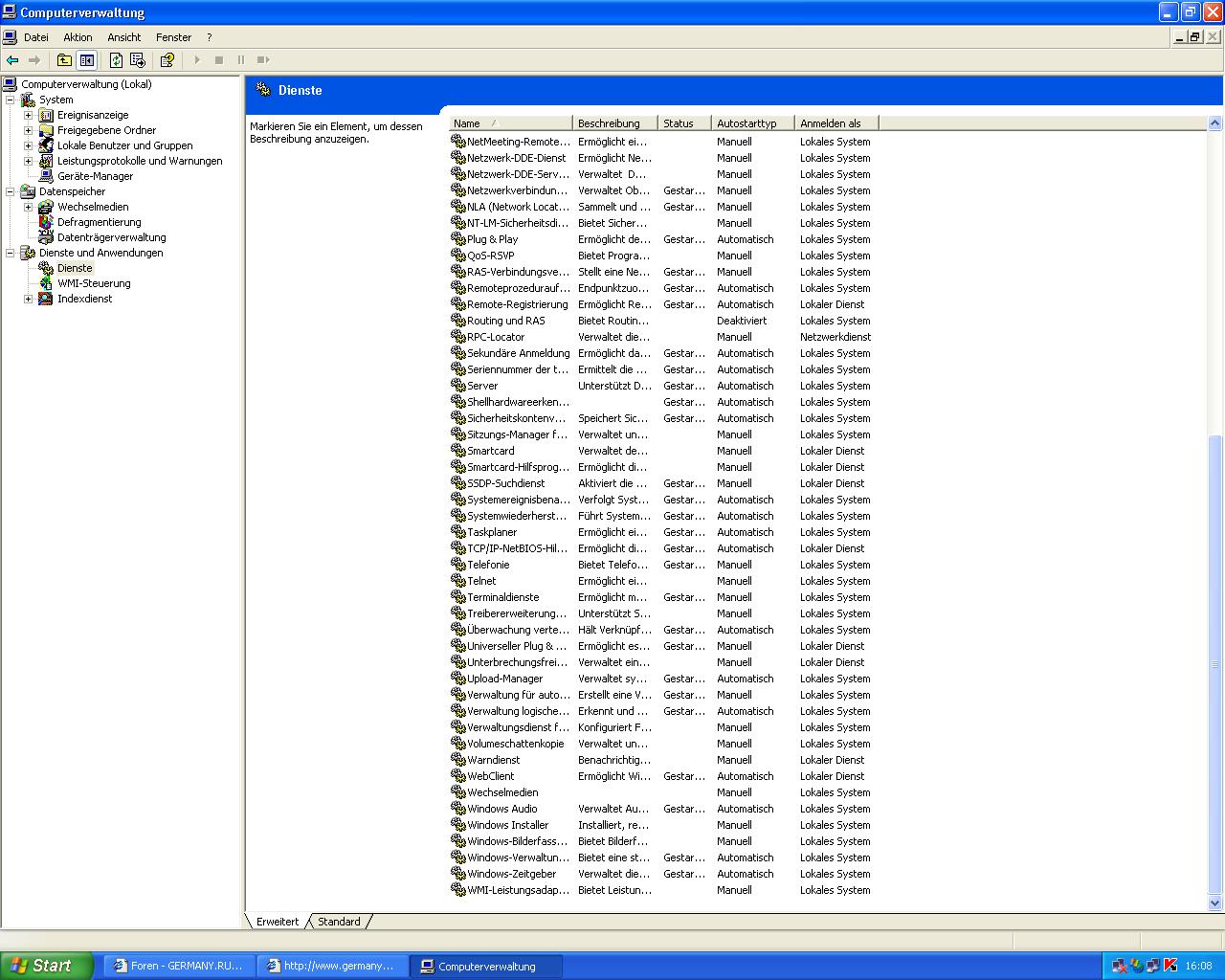Click the Status column header

(x=679, y=123)
